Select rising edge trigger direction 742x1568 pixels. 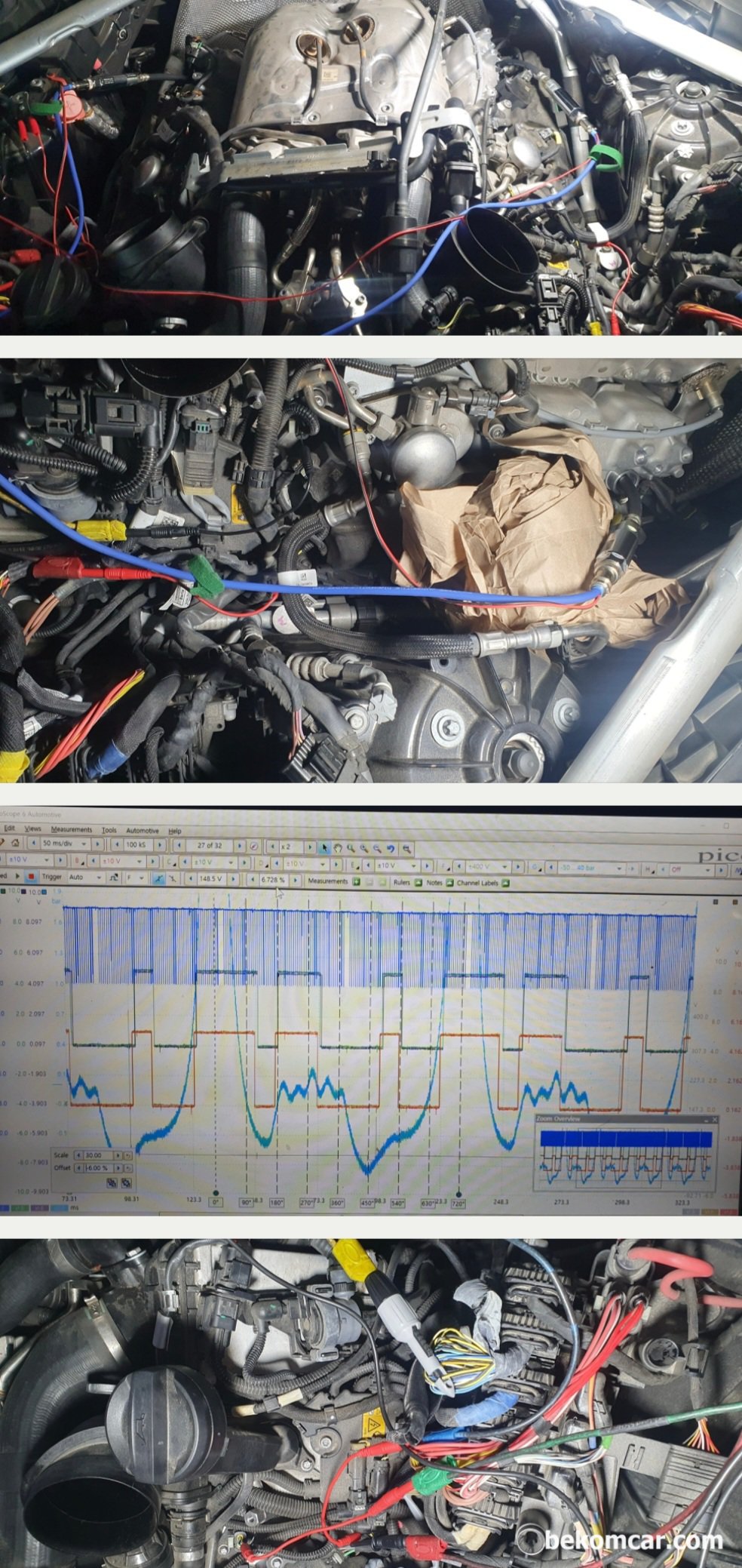(x=159, y=878)
